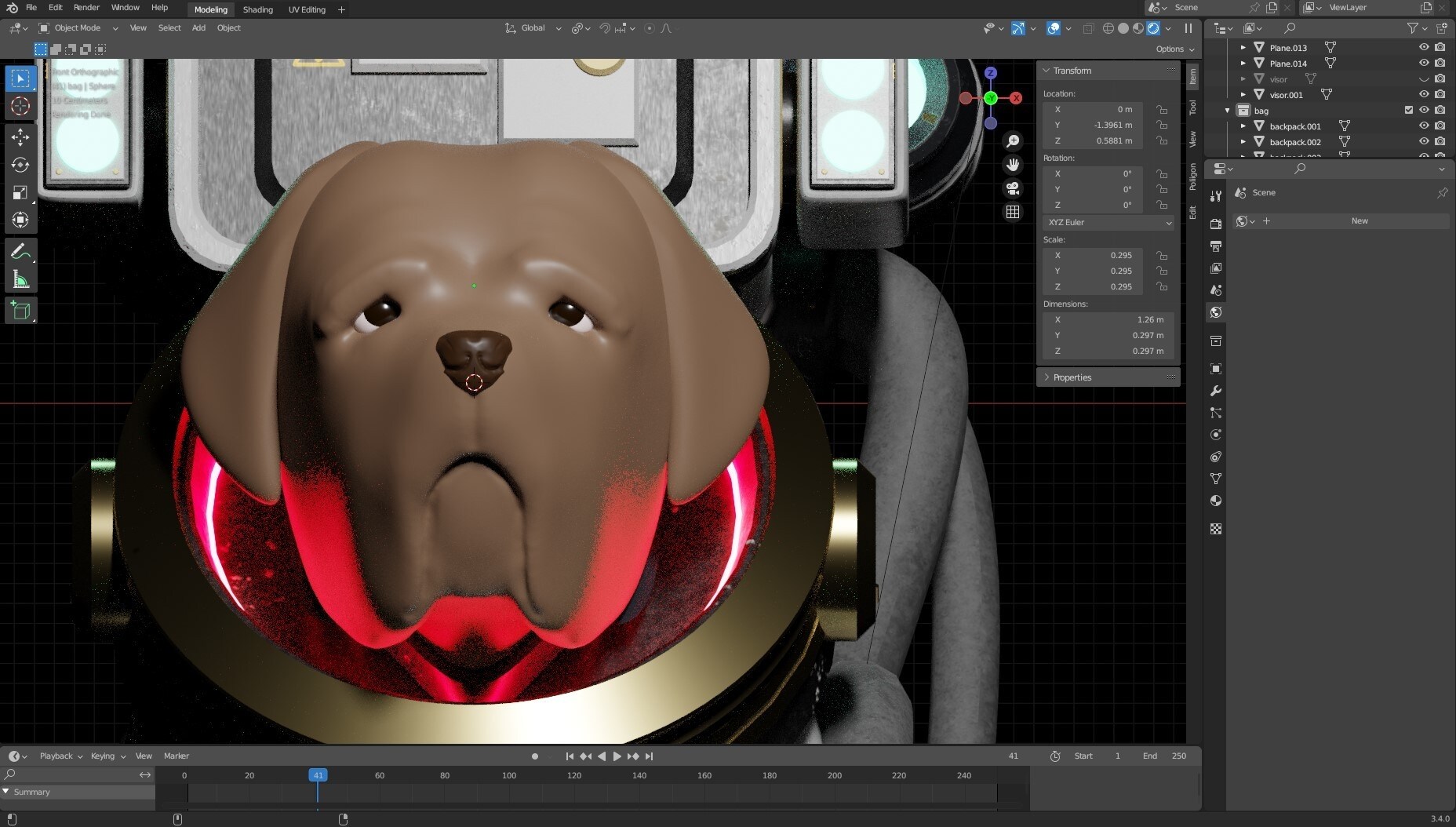Open the Material properties tab

tap(1216, 501)
